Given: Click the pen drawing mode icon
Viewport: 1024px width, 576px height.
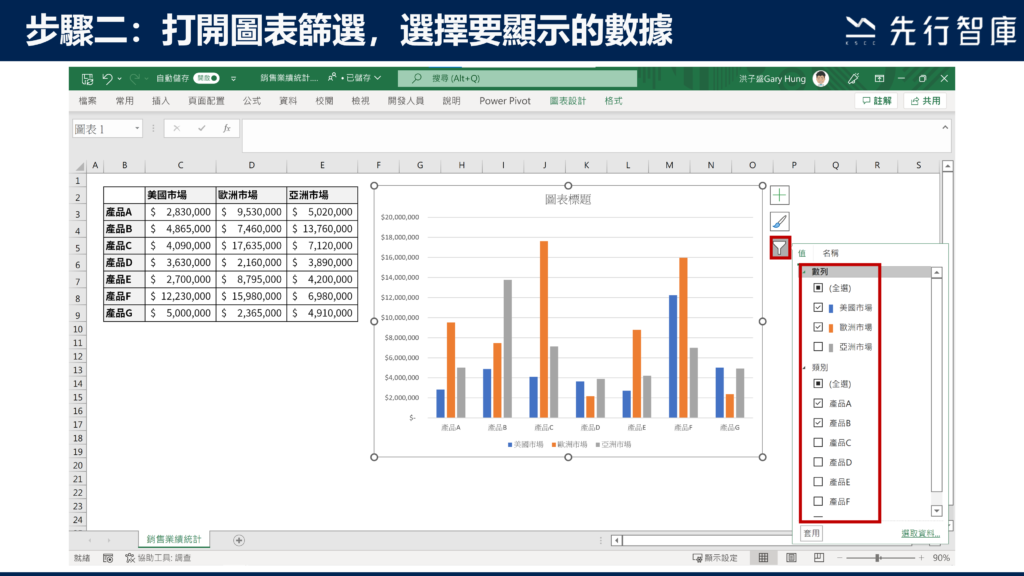Looking at the screenshot, I should [853, 78].
